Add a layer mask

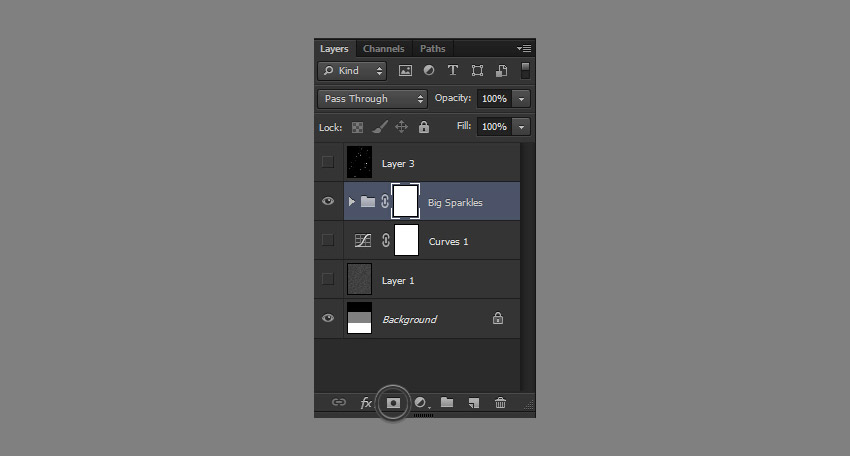coord(393,403)
